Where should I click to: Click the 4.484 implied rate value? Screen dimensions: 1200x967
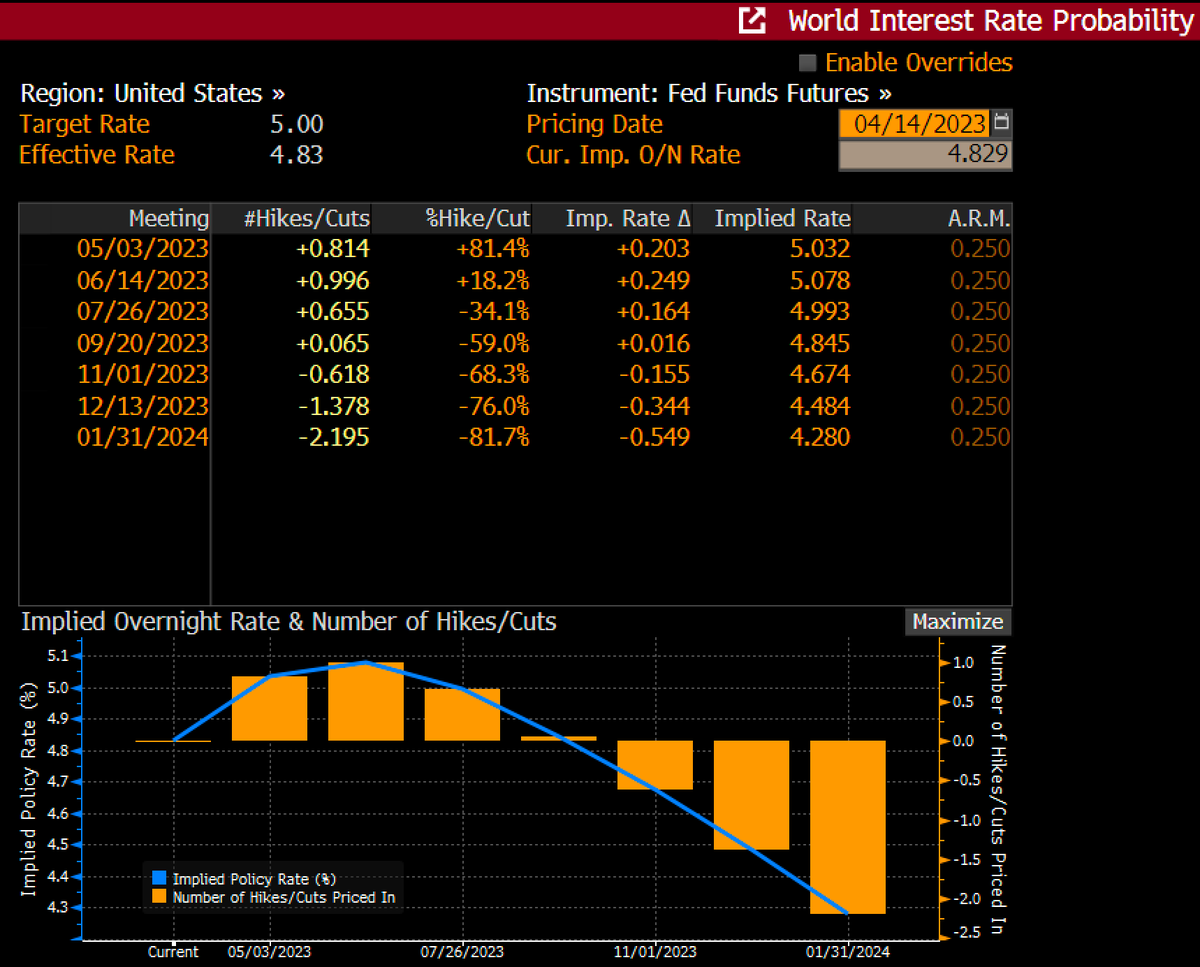coord(818,406)
